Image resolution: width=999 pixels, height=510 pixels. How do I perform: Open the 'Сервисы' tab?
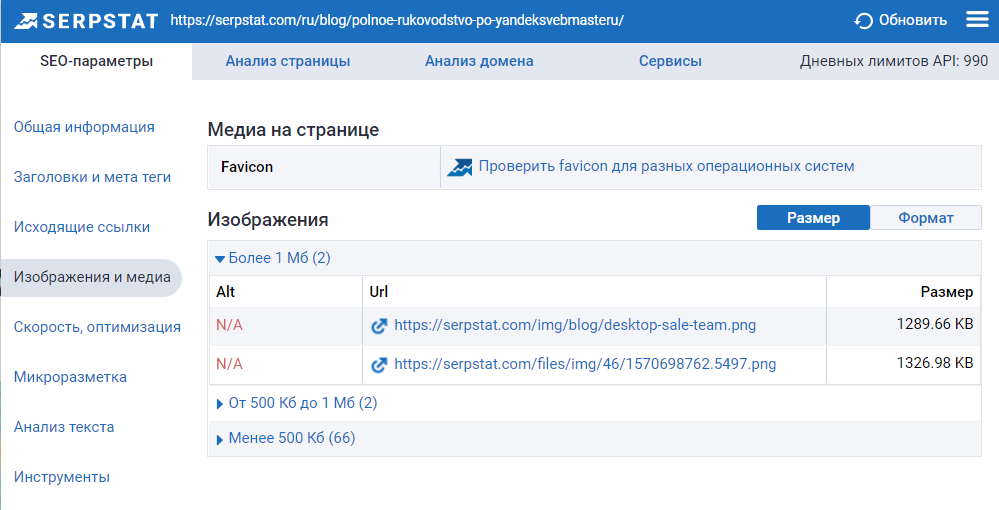click(670, 61)
